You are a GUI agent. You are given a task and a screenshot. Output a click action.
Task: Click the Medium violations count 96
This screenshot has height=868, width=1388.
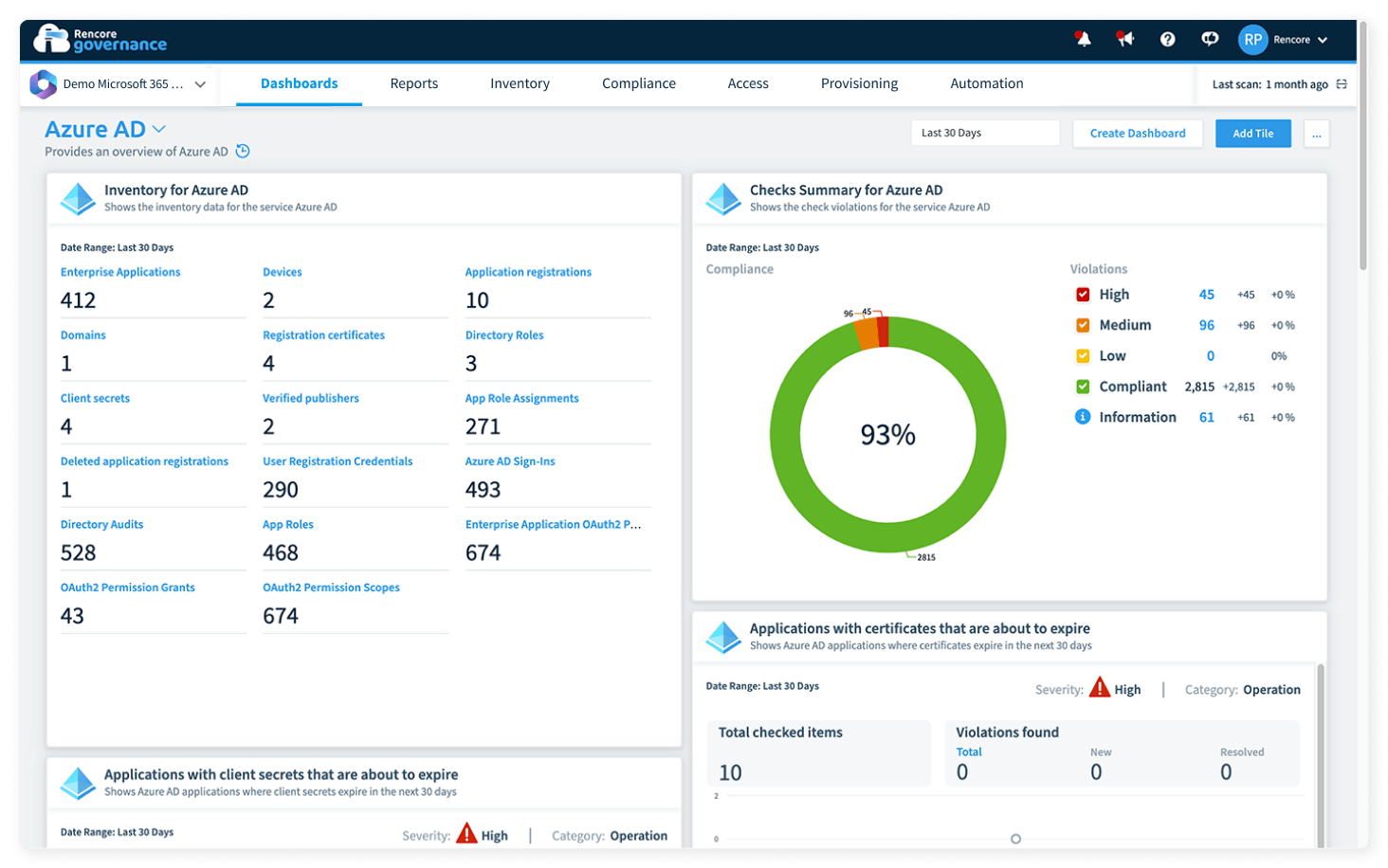click(x=1206, y=325)
